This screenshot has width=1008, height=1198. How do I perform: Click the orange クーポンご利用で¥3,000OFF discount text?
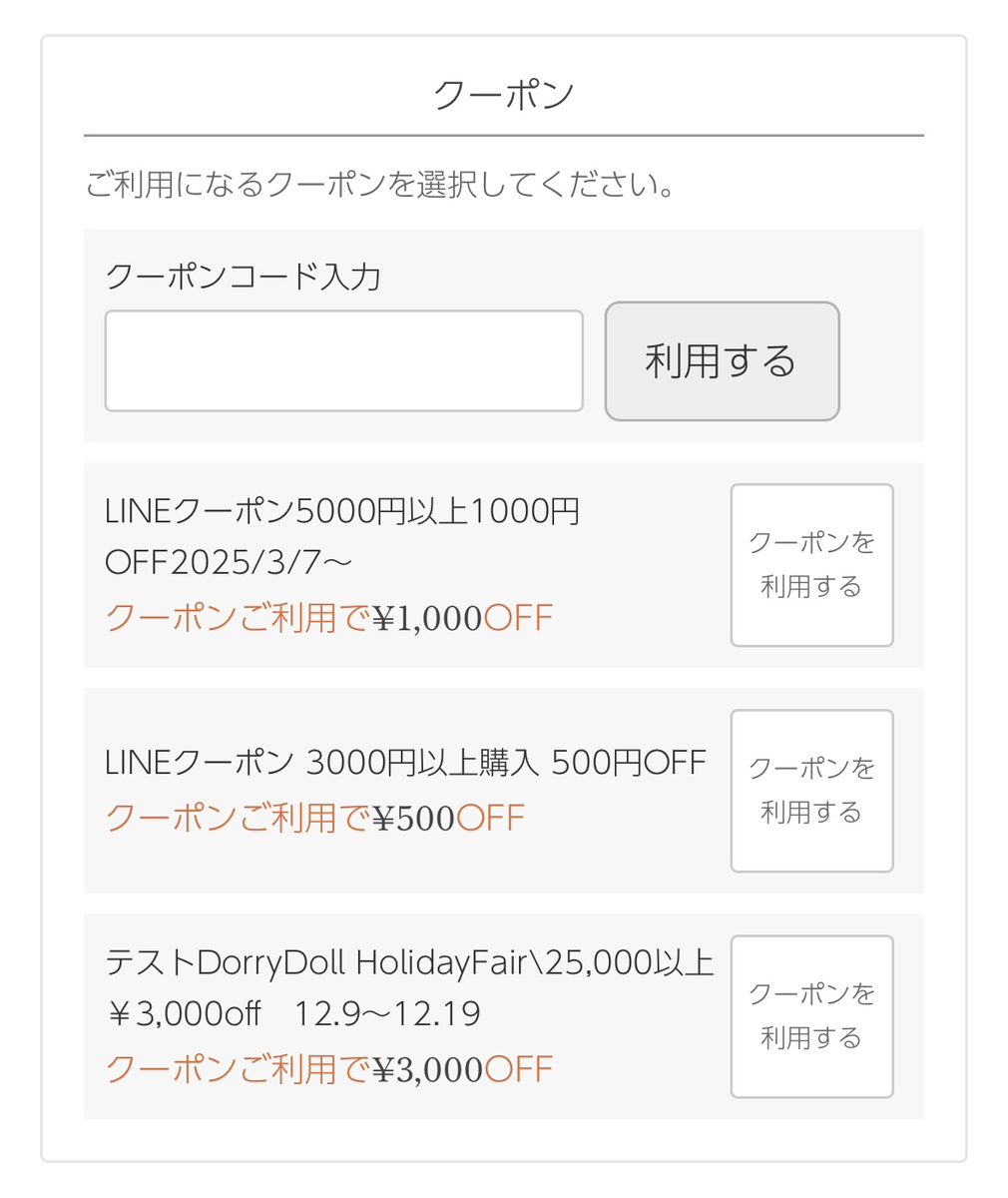click(328, 1069)
